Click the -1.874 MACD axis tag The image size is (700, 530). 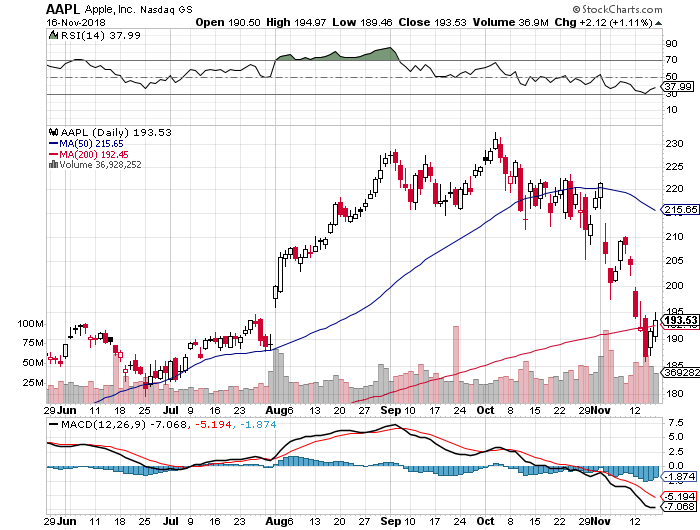coord(680,477)
